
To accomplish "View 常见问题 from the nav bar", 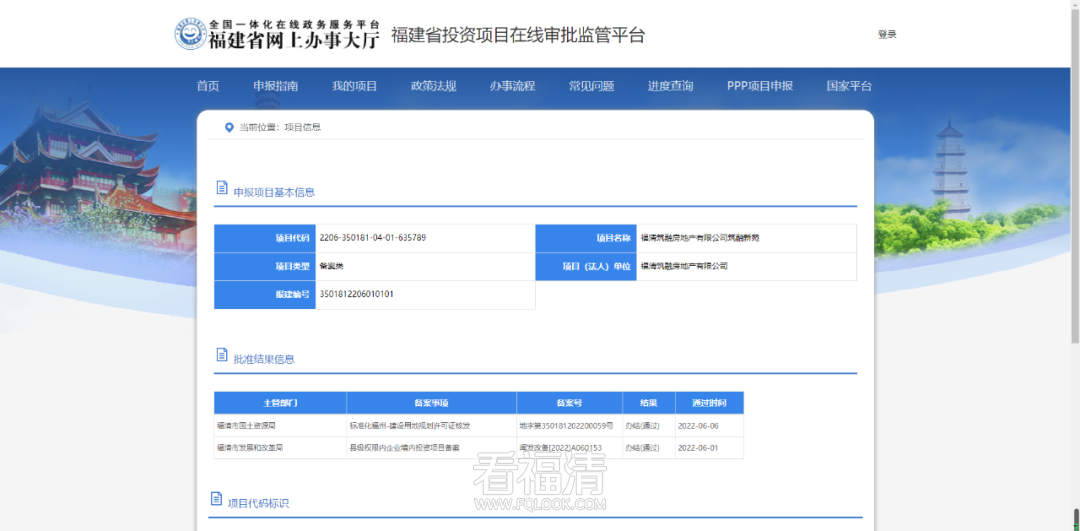I will pos(591,86).
